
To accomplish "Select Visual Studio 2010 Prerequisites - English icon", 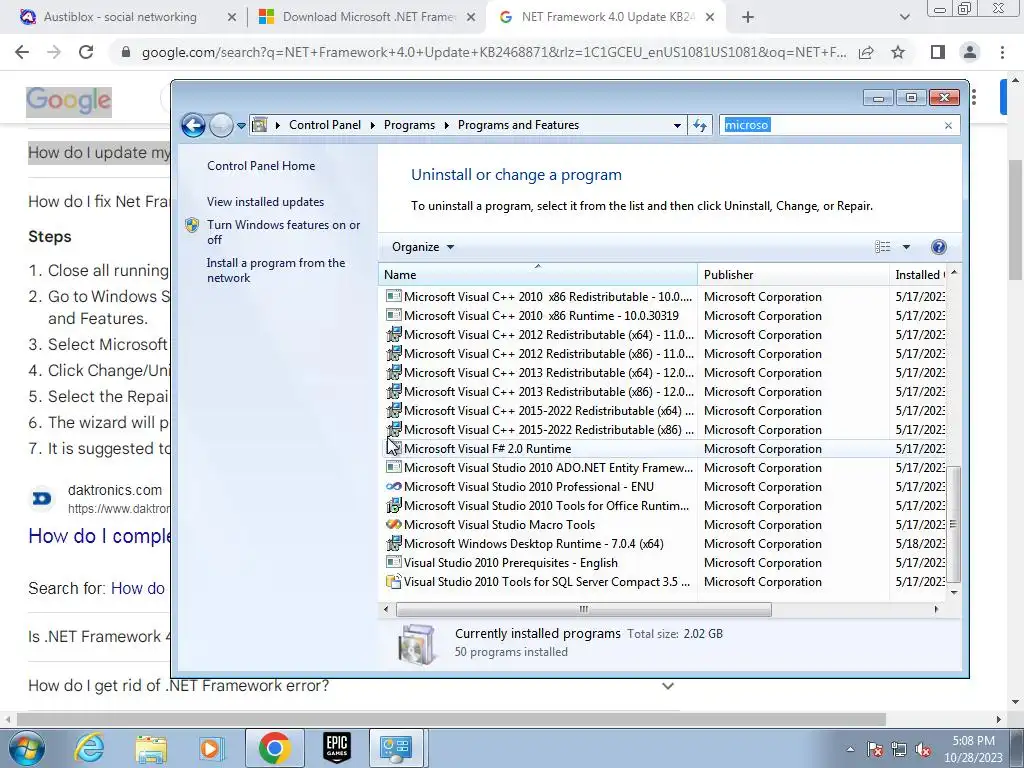I will click(394, 562).
